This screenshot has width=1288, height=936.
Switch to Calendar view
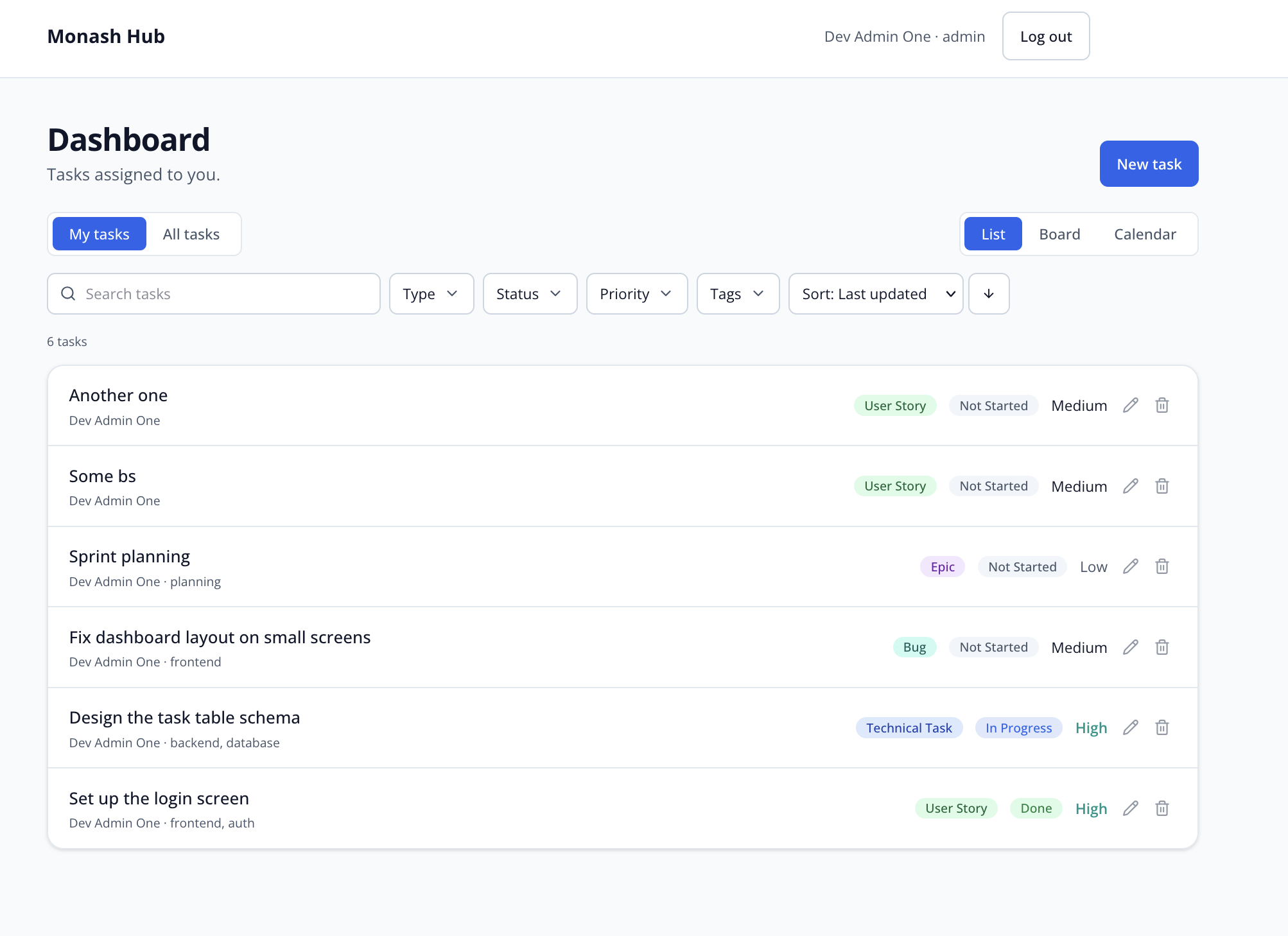coord(1145,234)
